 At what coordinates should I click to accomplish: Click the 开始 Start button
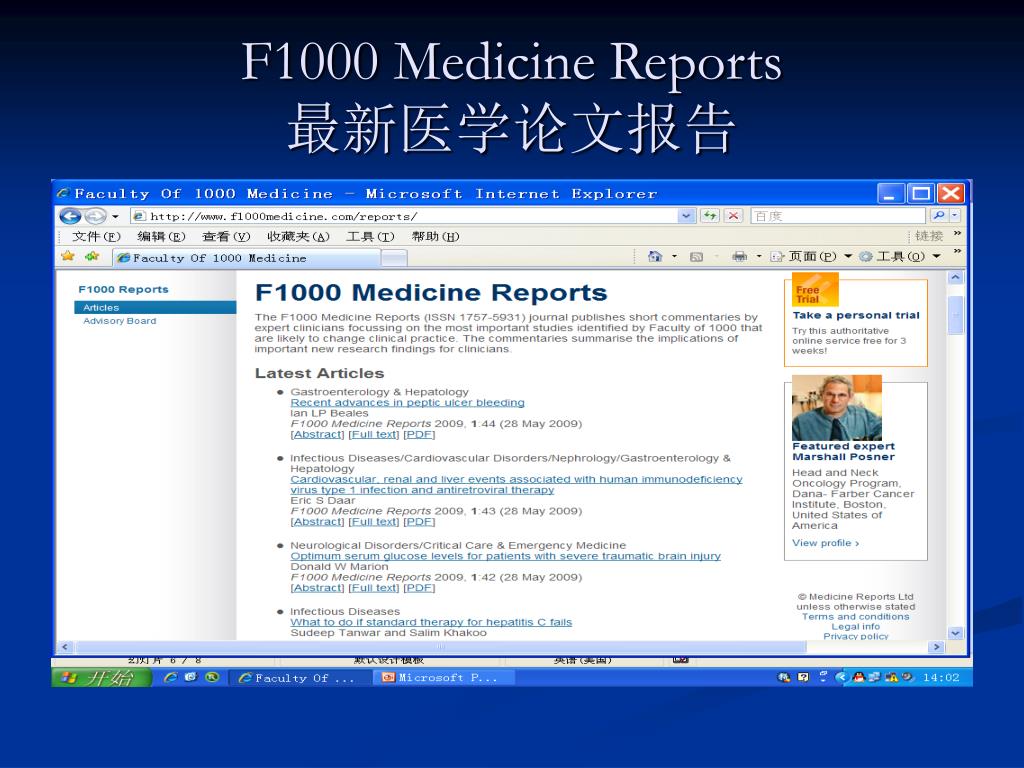click(102, 678)
